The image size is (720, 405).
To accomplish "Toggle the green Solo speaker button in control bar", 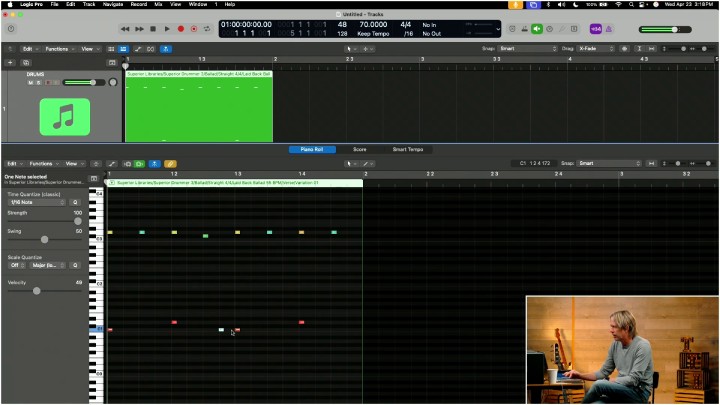I will 537,29.
